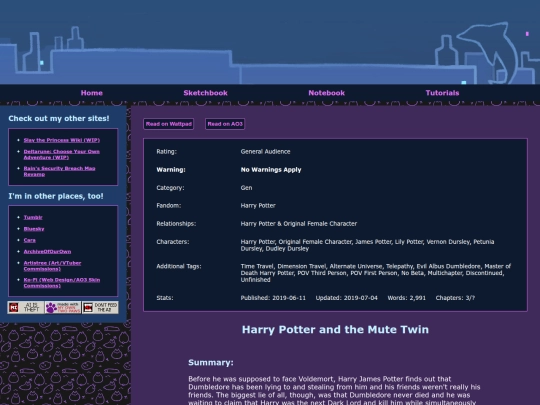Visit the Bluesky profile link
The height and width of the screenshot is (405, 540).
point(34,229)
